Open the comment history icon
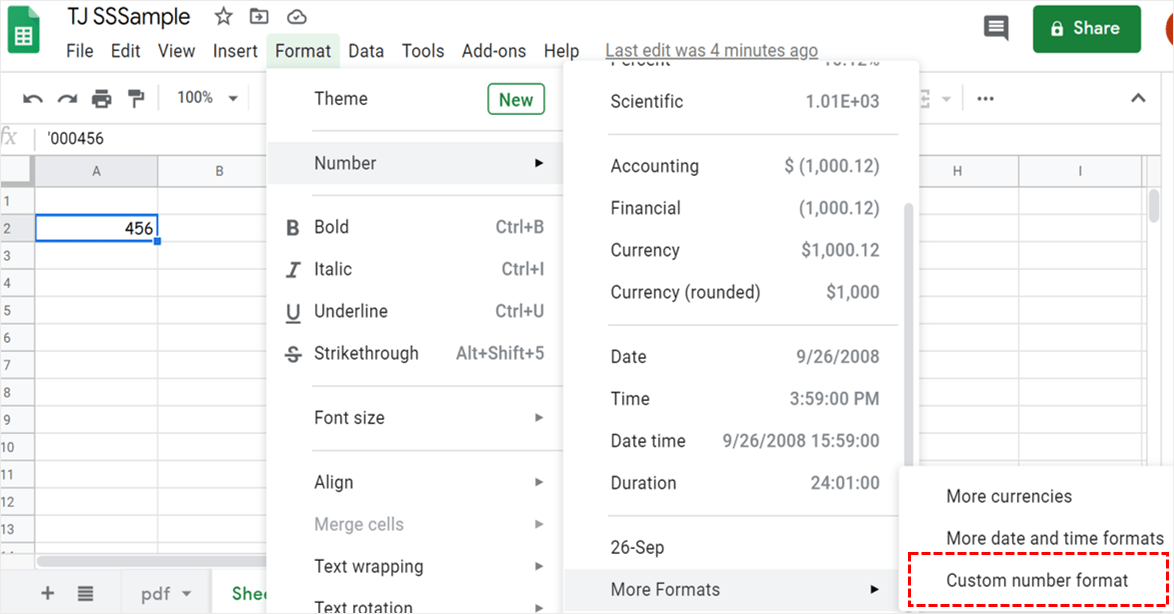 pyautogui.click(x=996, y=28)
